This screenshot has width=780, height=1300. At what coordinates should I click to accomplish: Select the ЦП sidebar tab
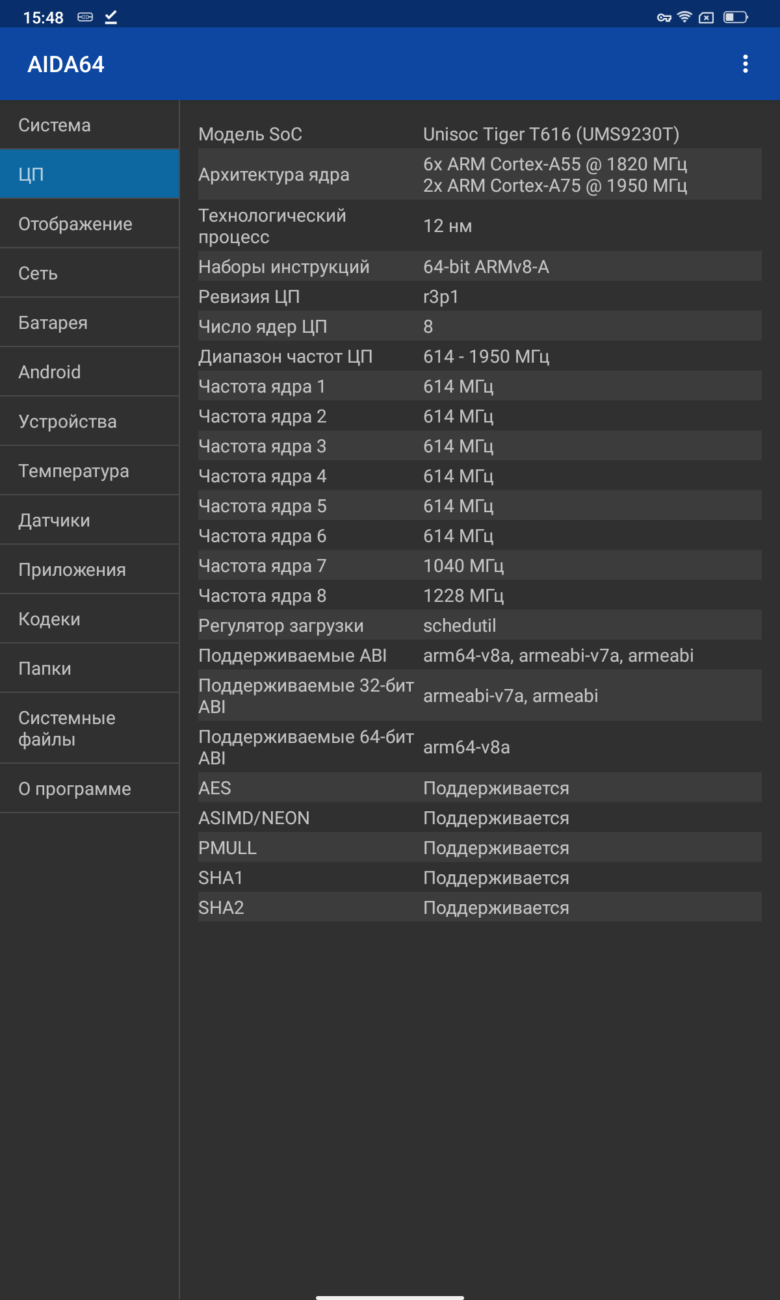(x=90, y=174)
